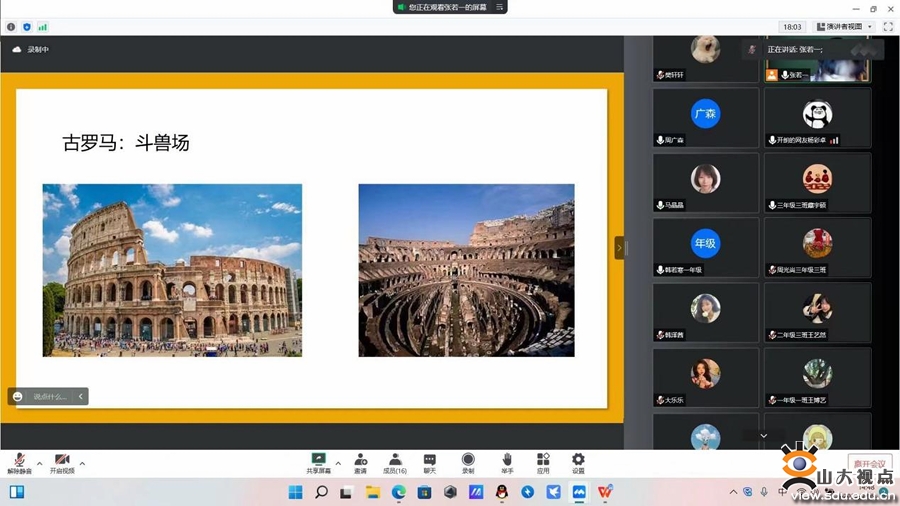900x506 pixels.
Task: Raise hand with the 举手 icon
Action: pos(507,462)
